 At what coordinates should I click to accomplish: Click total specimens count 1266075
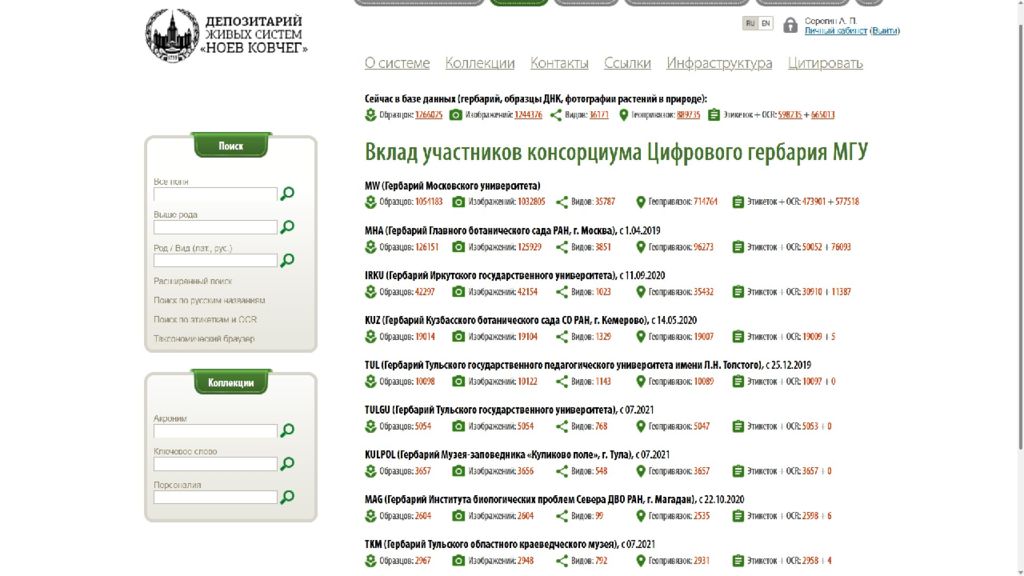(428, 115)
